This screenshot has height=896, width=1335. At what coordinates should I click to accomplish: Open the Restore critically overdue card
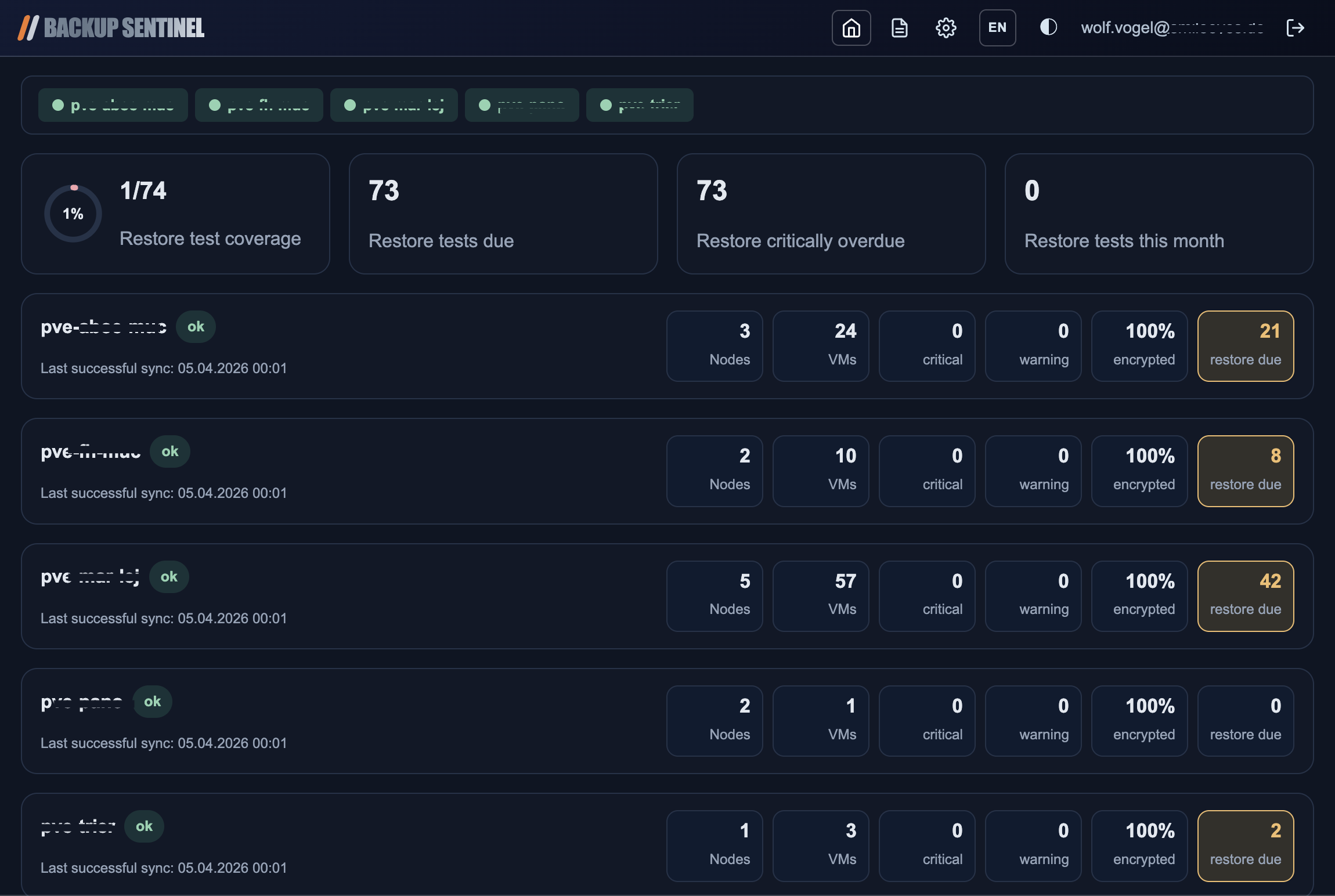coord(831,214)
